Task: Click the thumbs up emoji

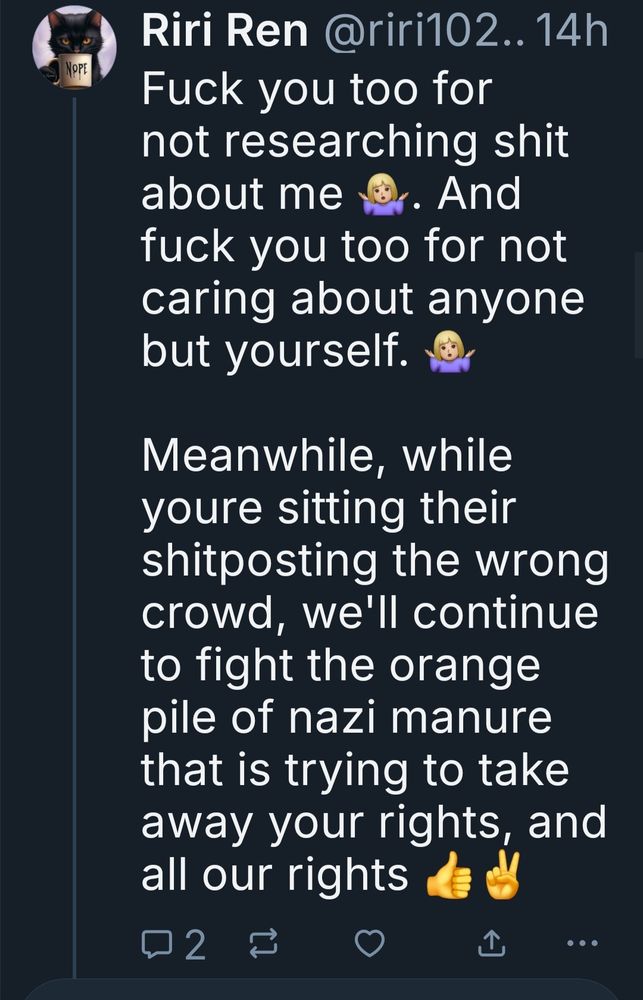Action: pos(448,877)
